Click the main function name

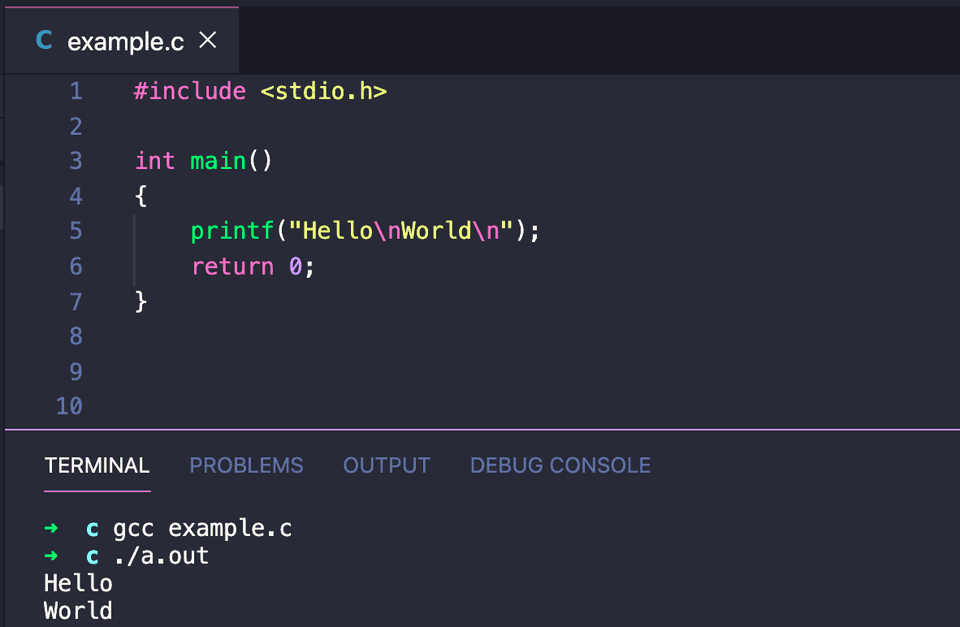point(217,160)
